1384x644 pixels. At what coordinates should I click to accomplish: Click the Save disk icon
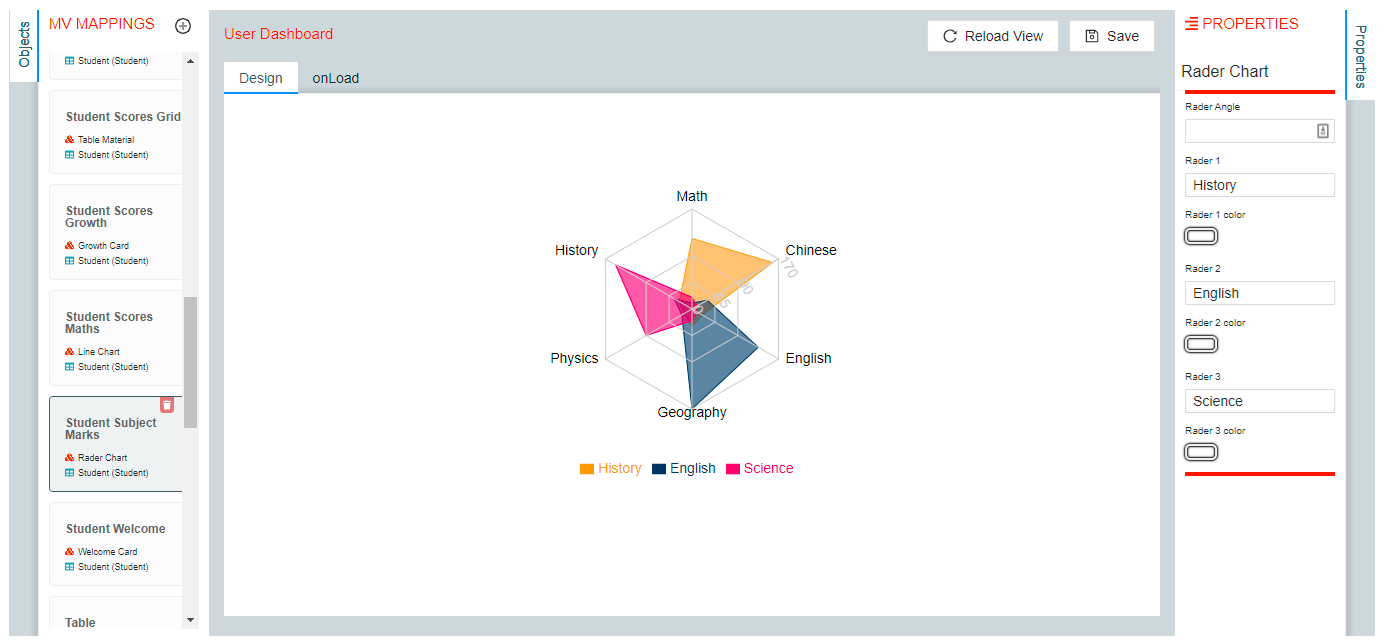(1092, 36)
